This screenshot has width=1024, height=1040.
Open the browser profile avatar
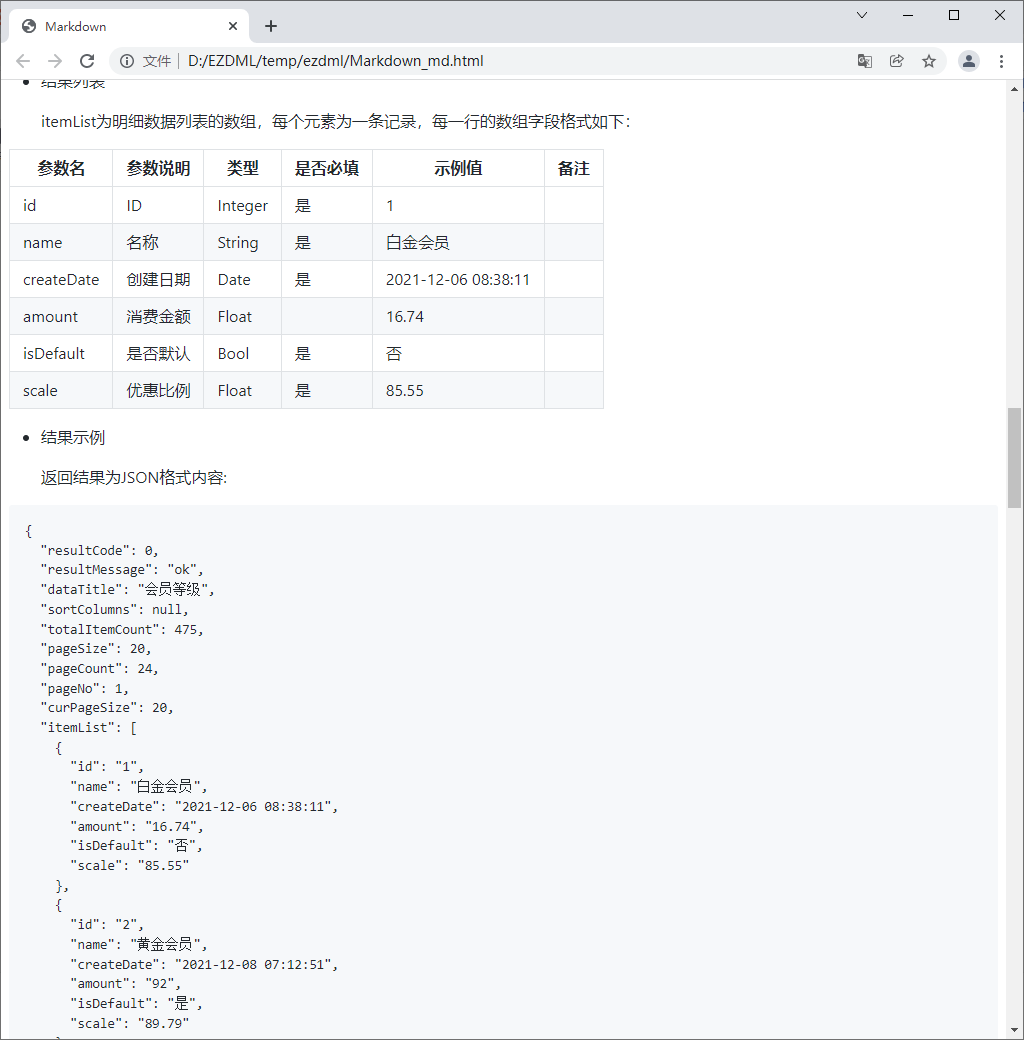pos(968,60)
